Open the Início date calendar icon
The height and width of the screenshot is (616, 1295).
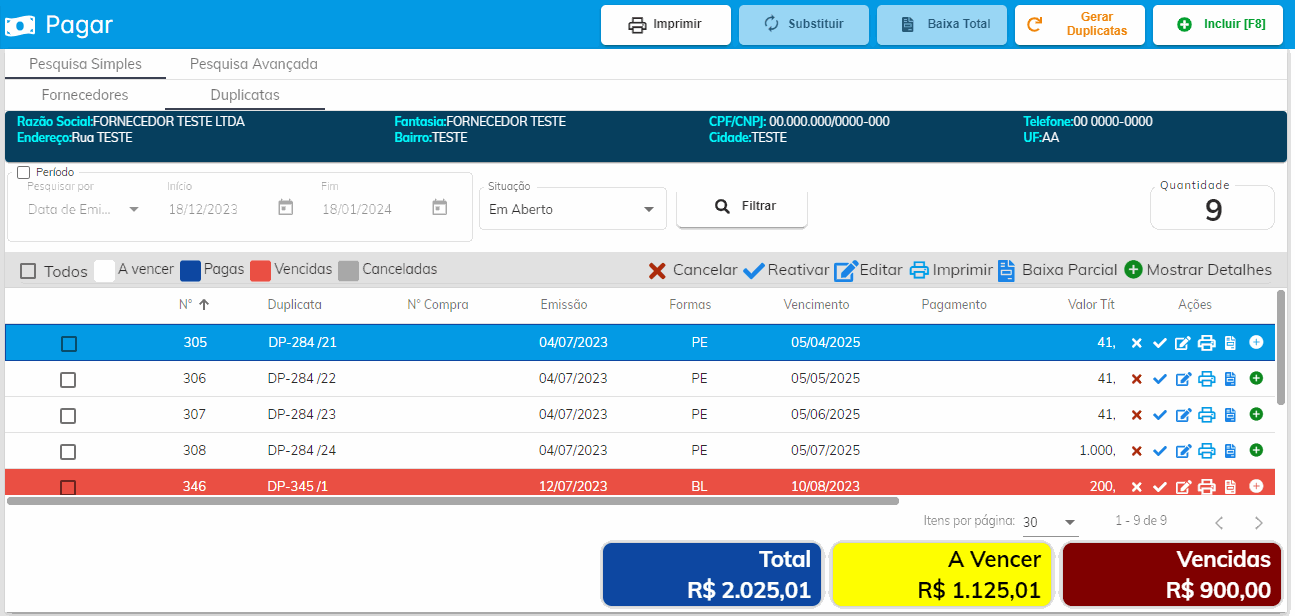[285, 207]
